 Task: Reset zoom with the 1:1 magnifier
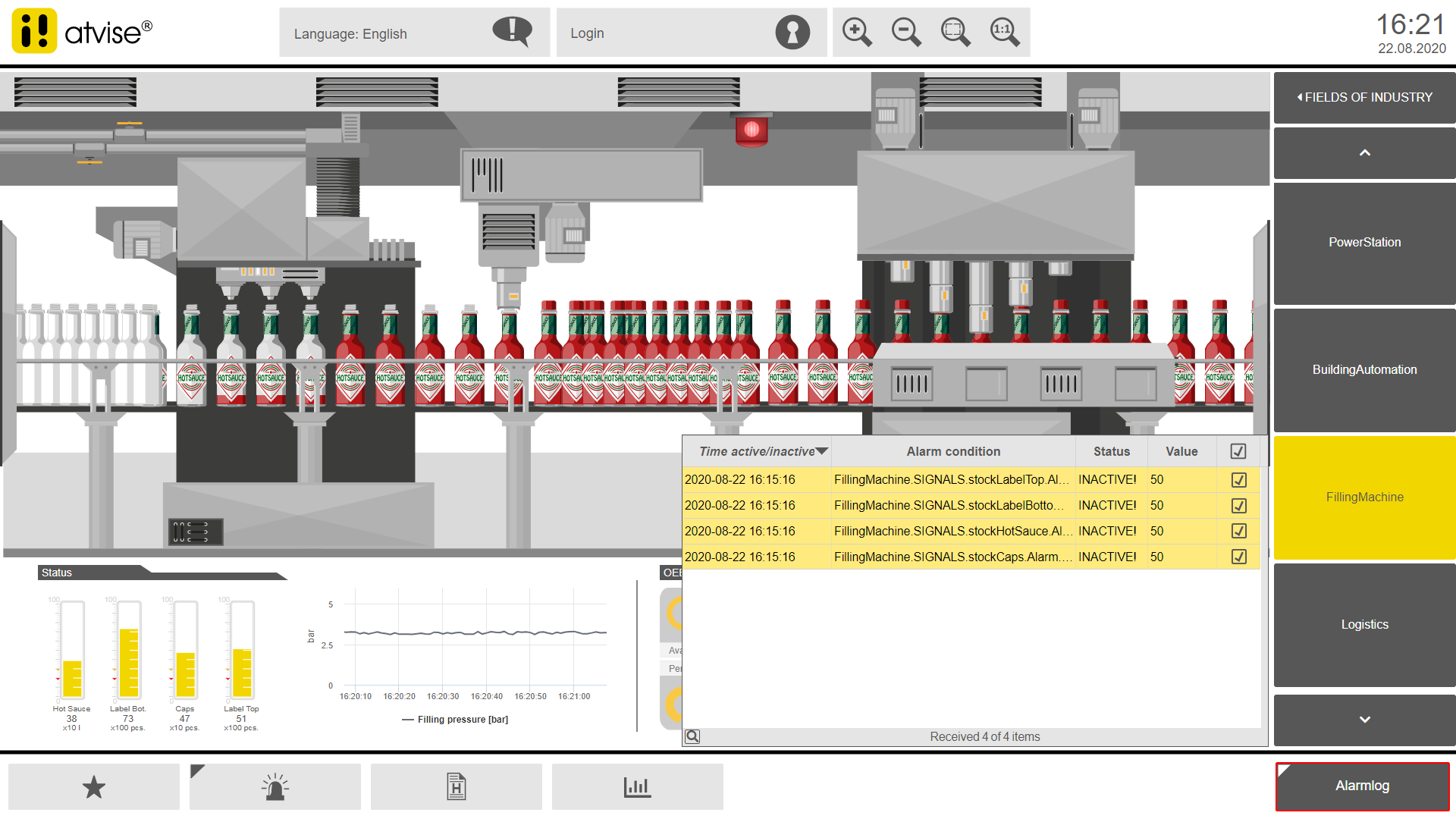[x=1005, y=32]
